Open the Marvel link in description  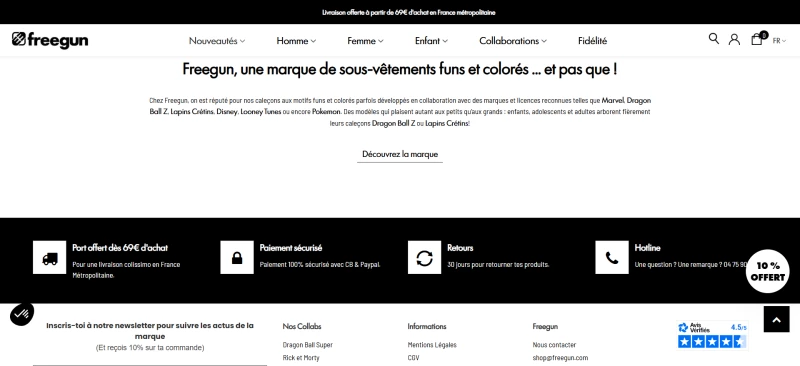(x=613, y=100)
